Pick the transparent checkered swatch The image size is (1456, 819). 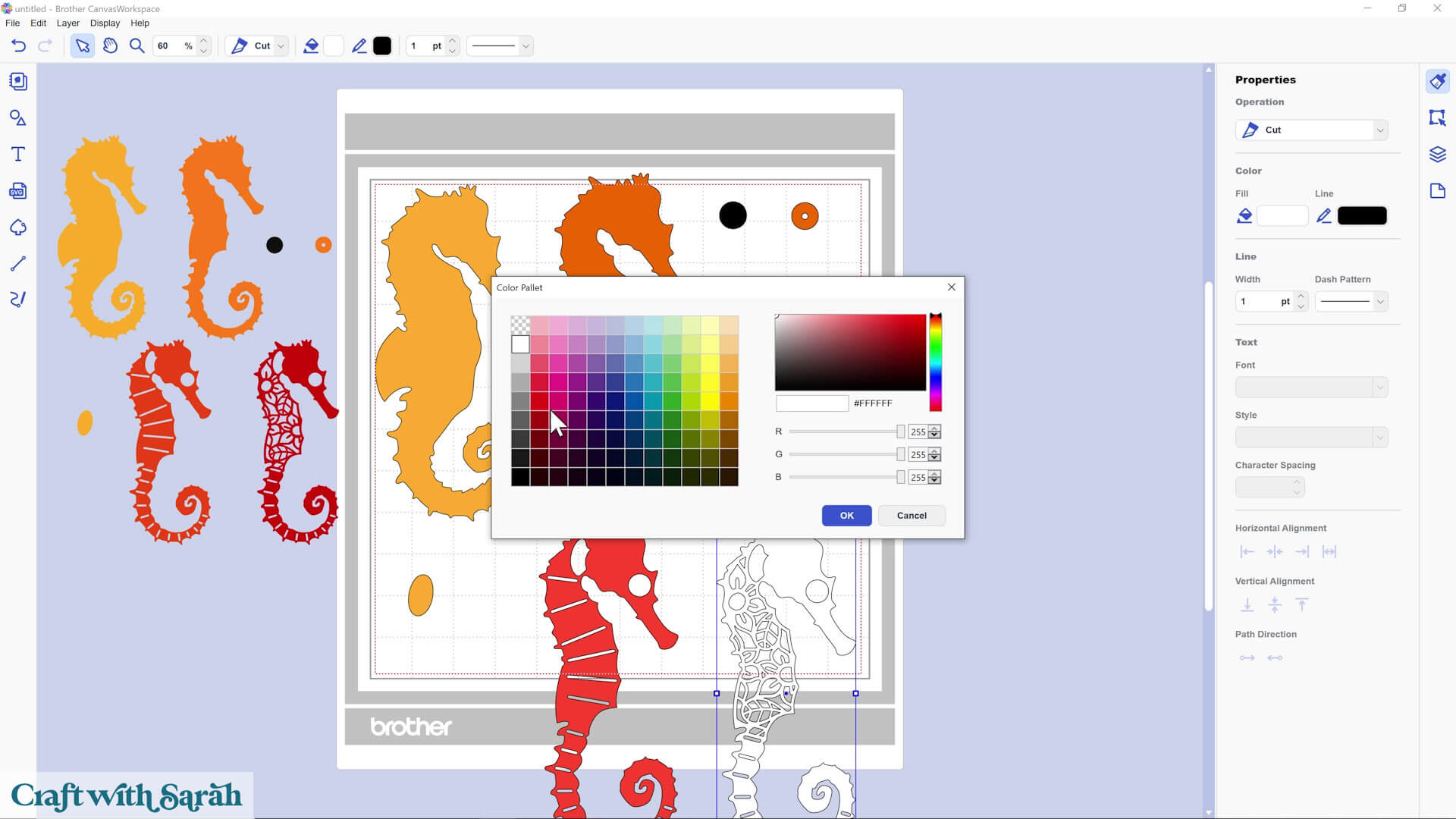tap(520, 325)
